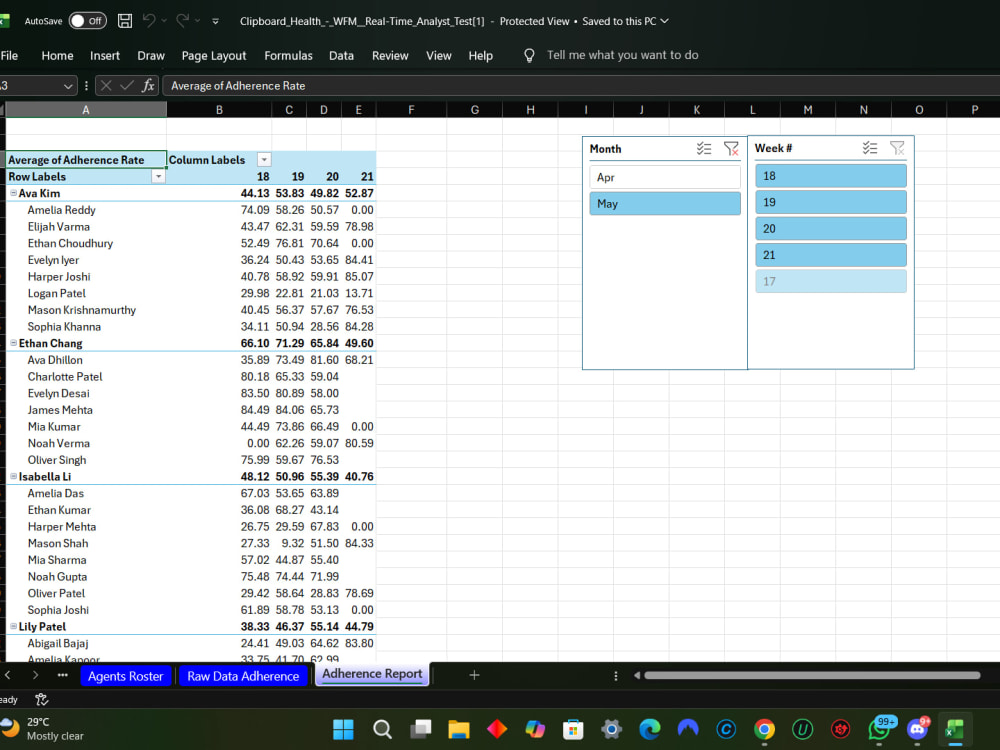Click previous sheet navigation arrow
Screen dimensions: 1000x750
(8, 675)
